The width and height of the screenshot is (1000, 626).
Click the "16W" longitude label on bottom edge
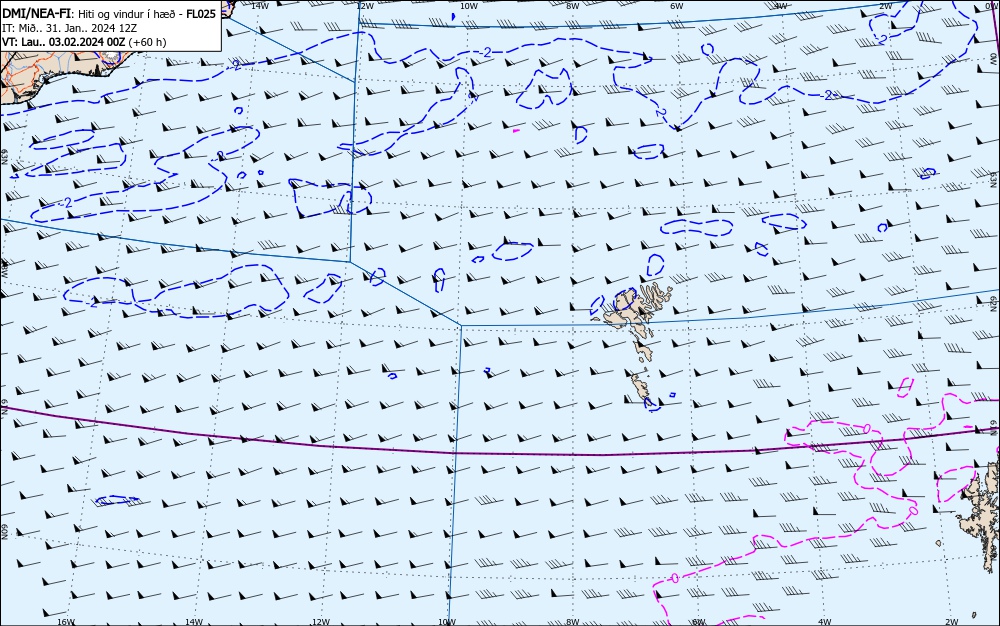coord(66,622)
